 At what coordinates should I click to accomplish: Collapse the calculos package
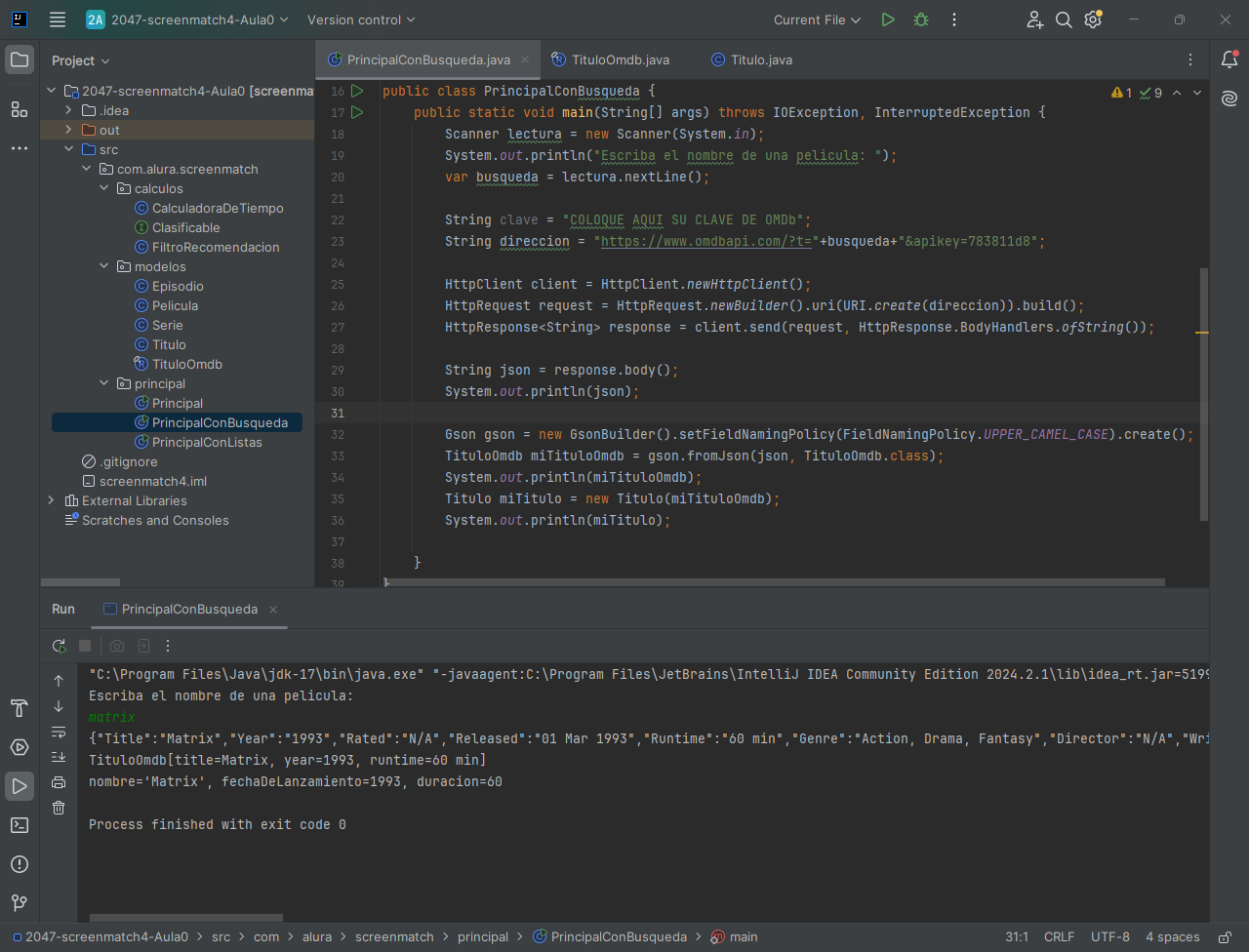pos(103,188)
